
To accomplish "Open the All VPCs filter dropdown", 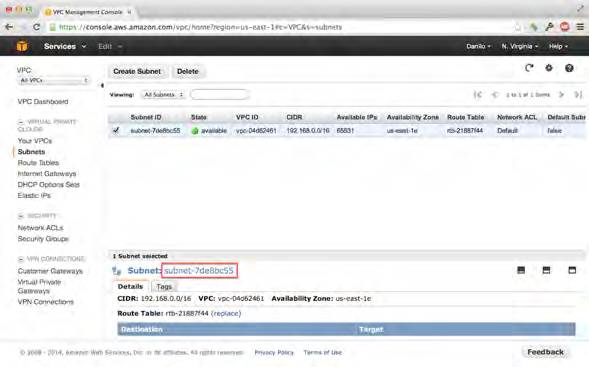I will point(53,80).
